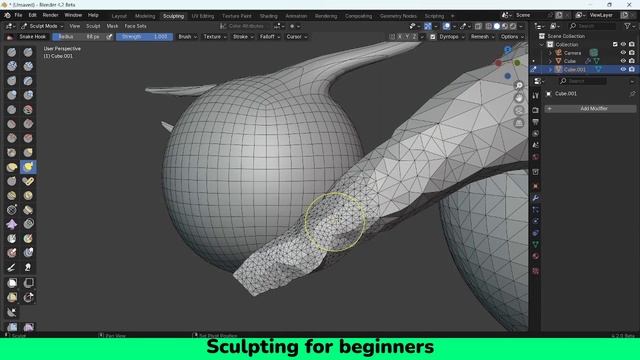Hide Camera in the outliner
640x360 pixels.
tap(623, 53)
